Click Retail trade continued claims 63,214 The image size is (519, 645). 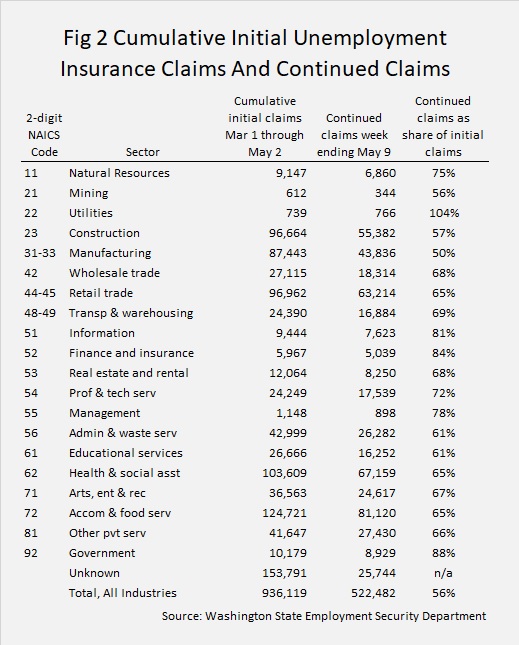(377, 293)
